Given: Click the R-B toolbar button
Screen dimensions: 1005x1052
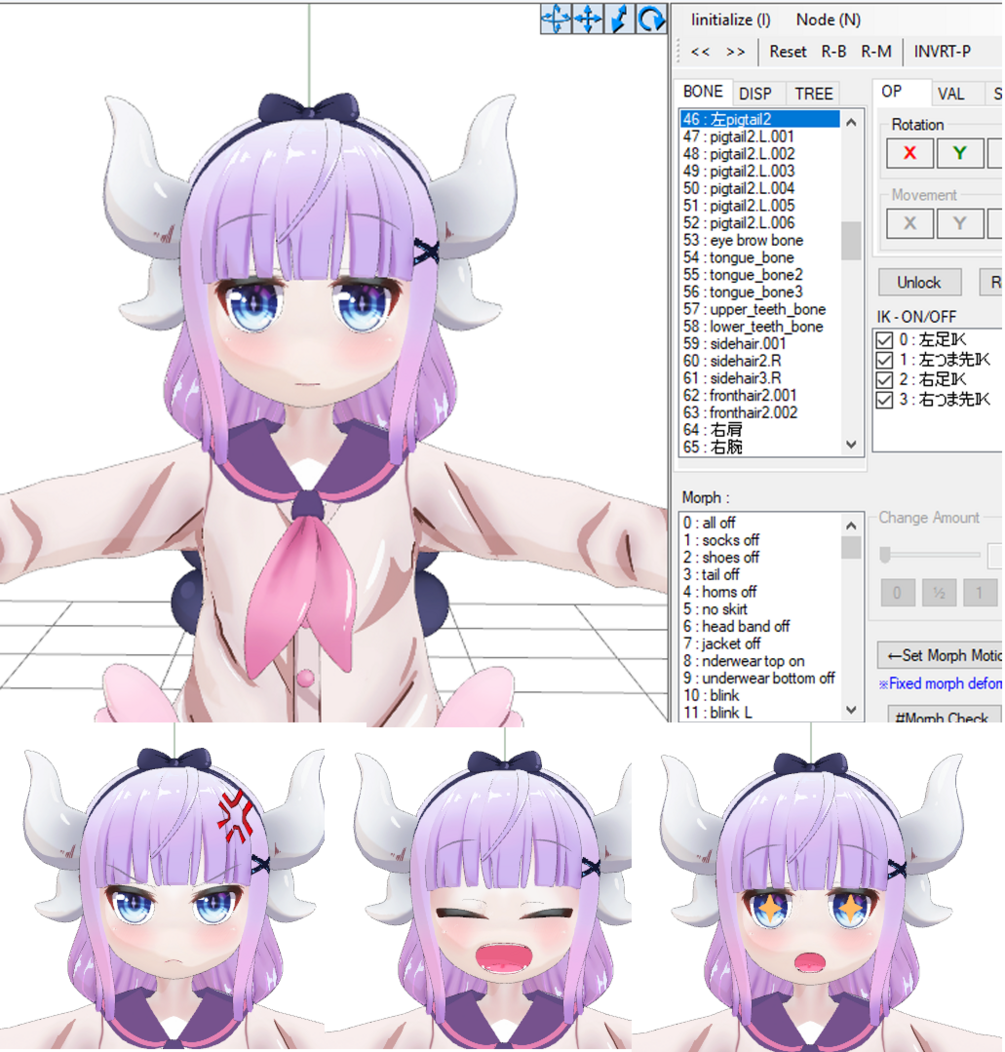Looking at the screenshot, I should [834, 52].
